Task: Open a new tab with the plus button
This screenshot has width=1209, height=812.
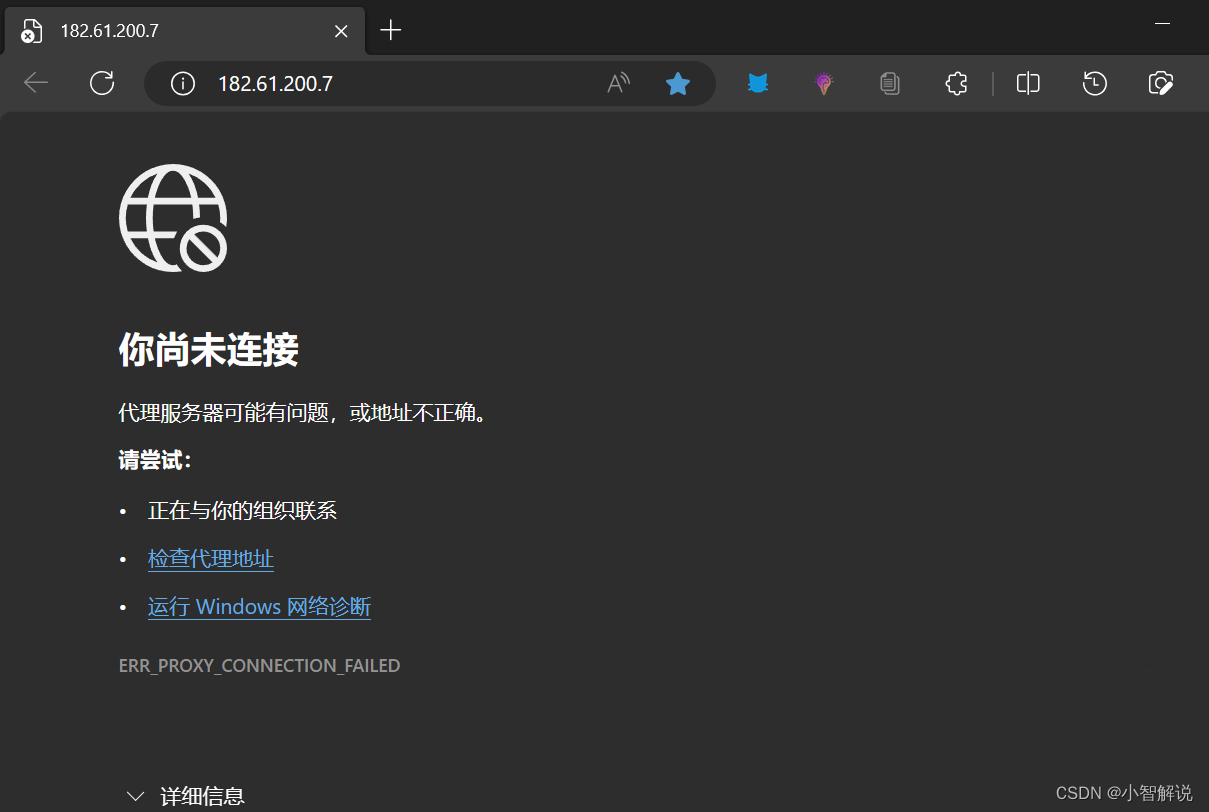Action: pos(391,31)
